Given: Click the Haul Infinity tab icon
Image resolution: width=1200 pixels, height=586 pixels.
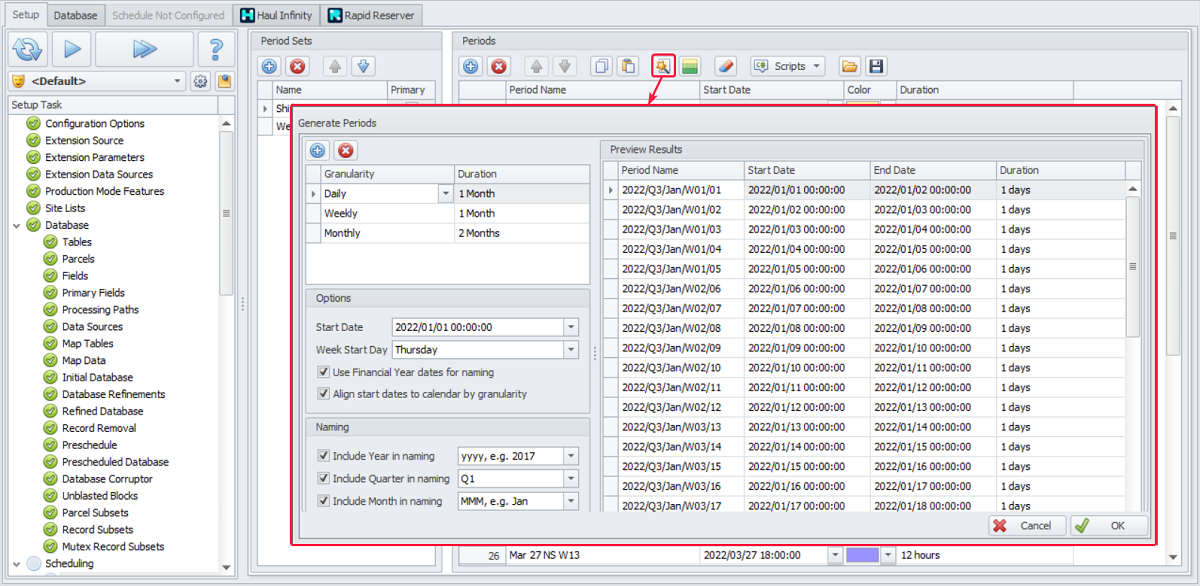Looking at the screenshot, I should [247, 16].
